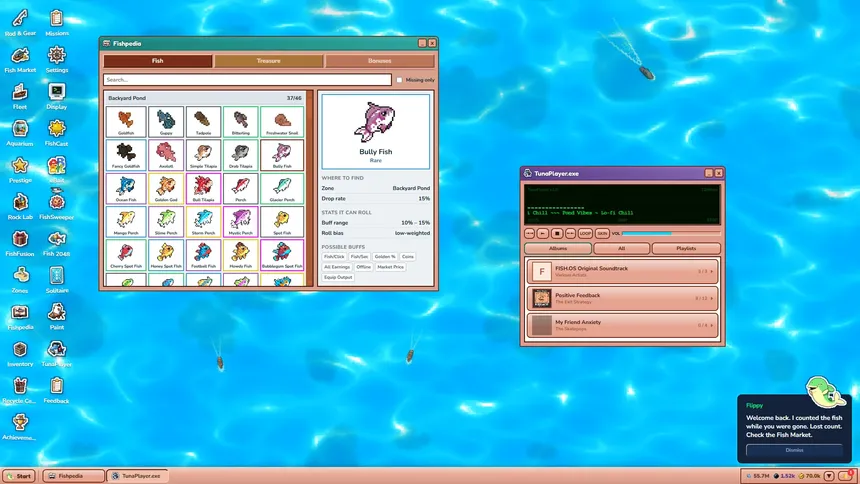The width and height of the screenshot is (860, 484).
Task: Toggle the Missing only checkbox
Action: (x=399, y=80)
